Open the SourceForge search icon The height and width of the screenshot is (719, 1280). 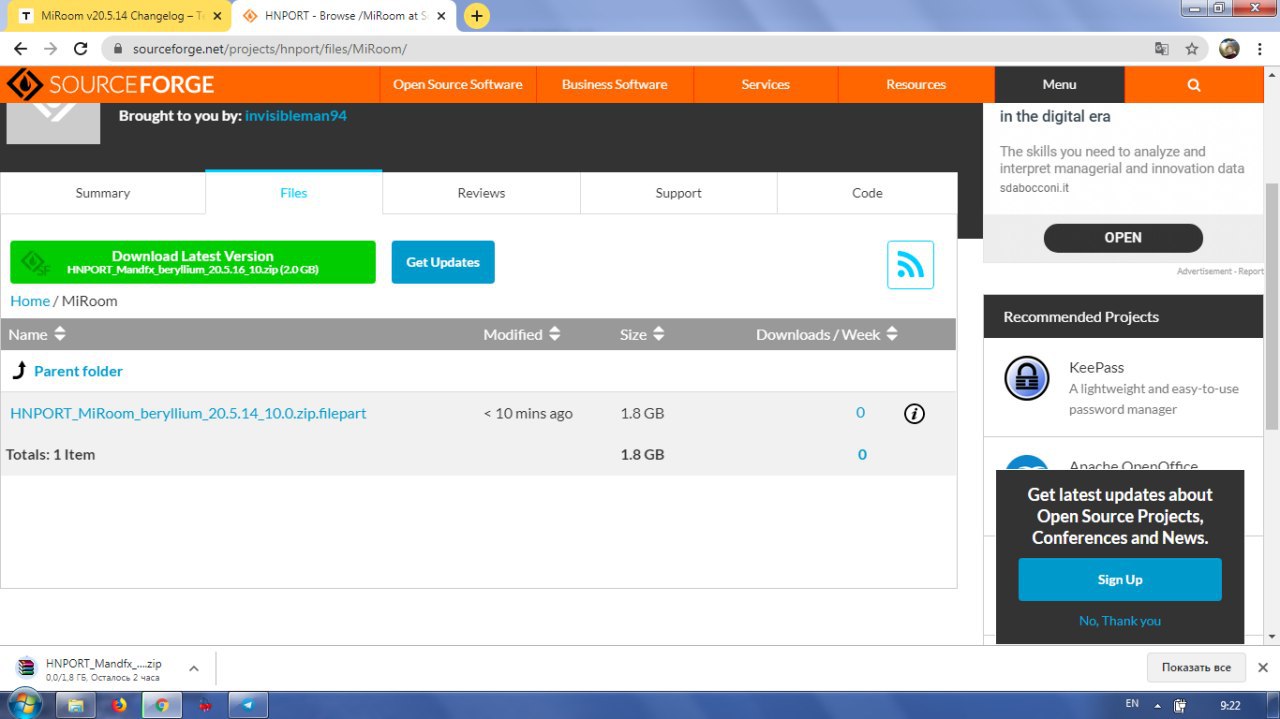tap(1193, 85)
